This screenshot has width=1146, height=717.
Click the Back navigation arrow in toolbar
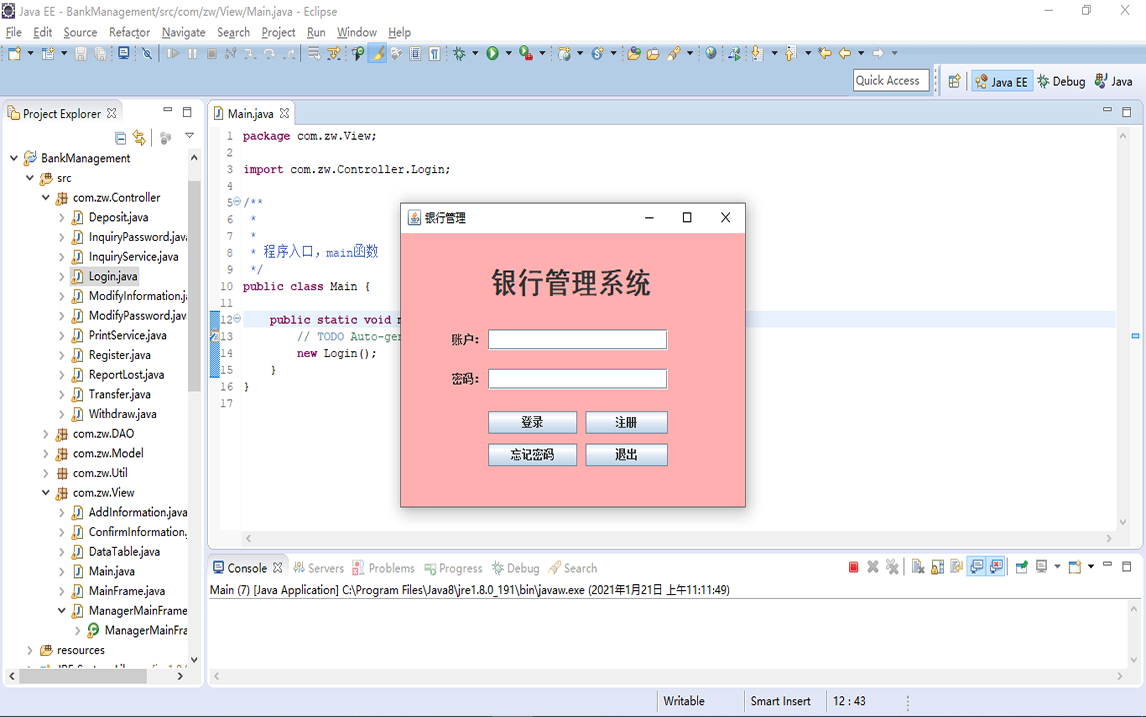click(845, 53)
